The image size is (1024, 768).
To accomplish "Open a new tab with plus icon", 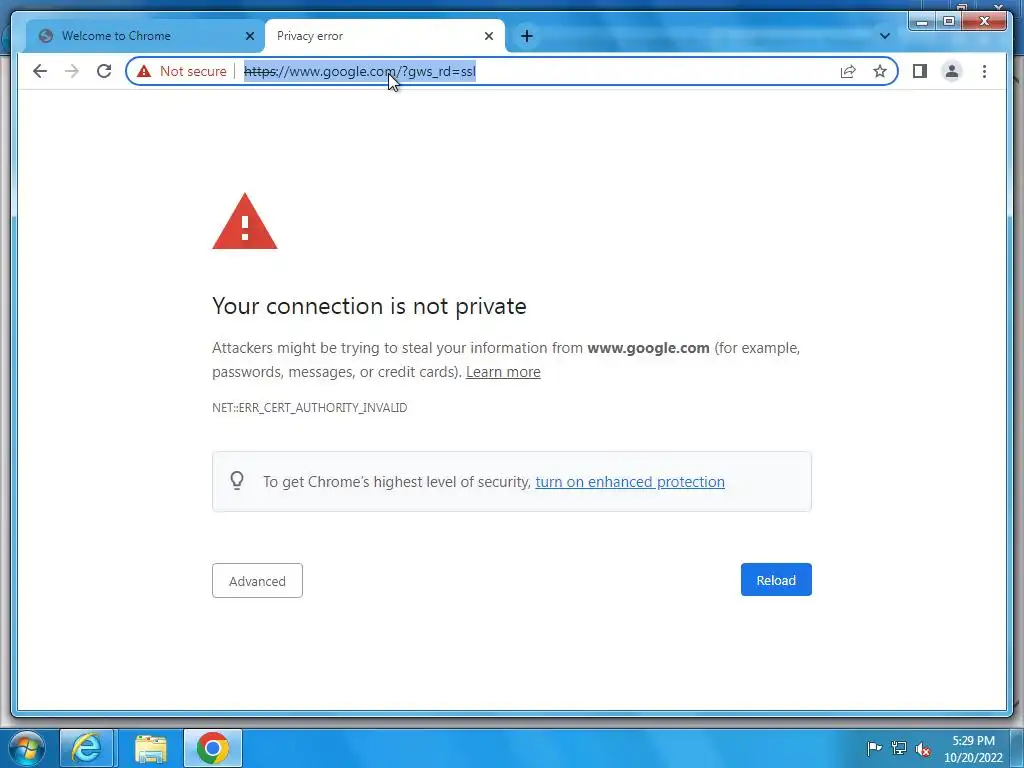I will point(527,36).
